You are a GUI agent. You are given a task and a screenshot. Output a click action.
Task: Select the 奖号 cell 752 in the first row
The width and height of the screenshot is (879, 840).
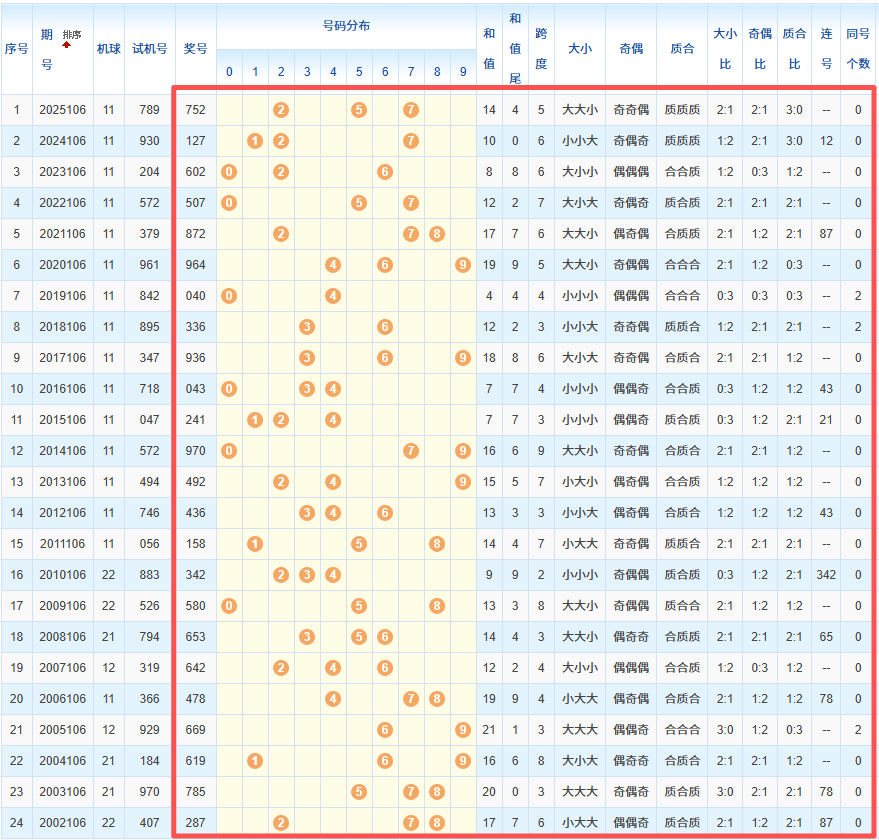click(196, 109)
